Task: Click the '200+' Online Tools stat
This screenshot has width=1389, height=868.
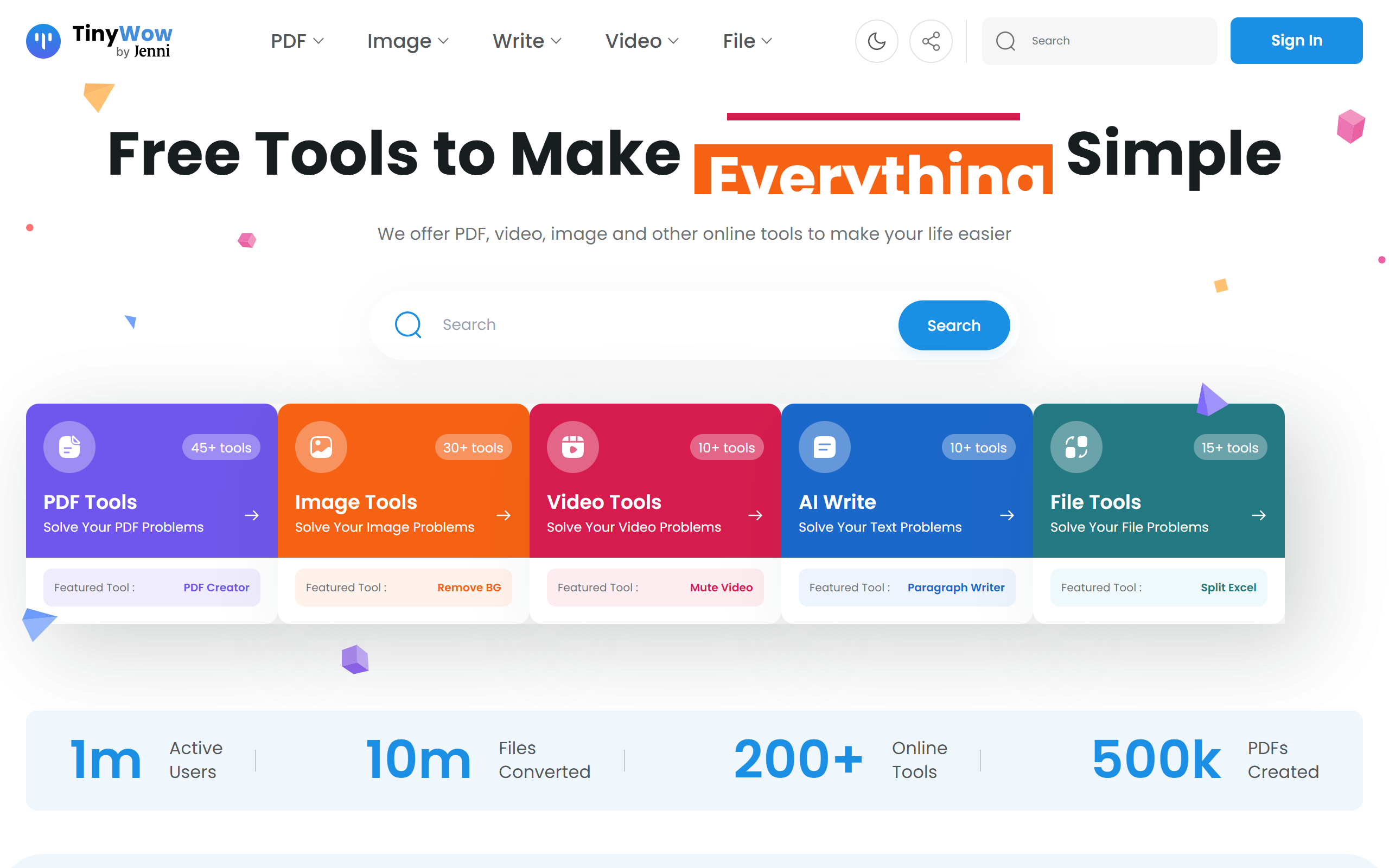Action: [x=798, y=759]
